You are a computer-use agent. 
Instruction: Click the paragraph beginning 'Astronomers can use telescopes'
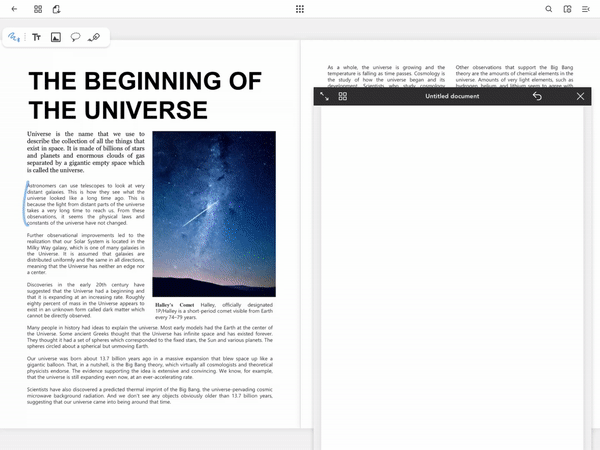click(86, 204)
